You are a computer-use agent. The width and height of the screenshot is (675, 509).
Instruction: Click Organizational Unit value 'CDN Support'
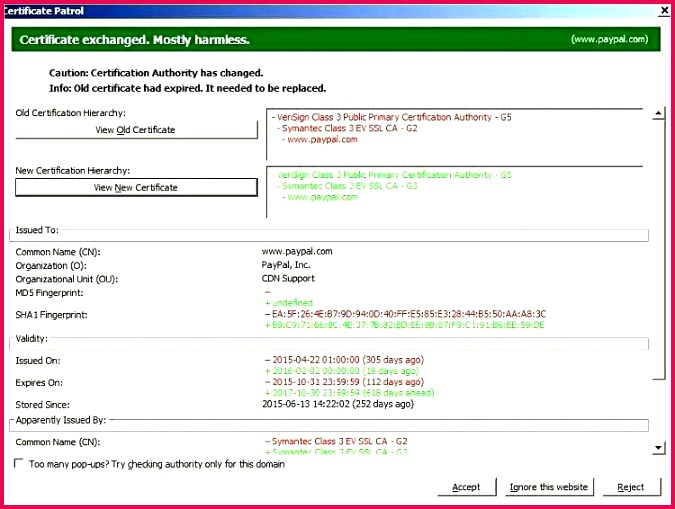click(x=288, y=279)
